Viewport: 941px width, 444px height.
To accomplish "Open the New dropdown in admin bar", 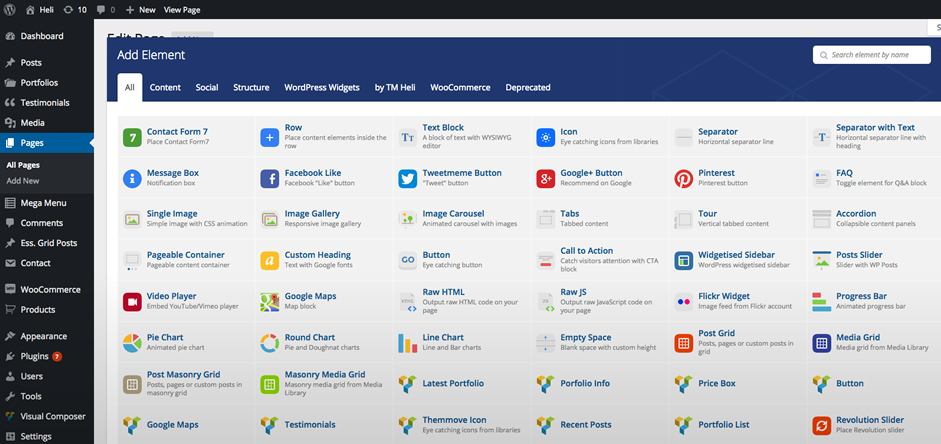I will pyautogui.click(x=141, y=9).
